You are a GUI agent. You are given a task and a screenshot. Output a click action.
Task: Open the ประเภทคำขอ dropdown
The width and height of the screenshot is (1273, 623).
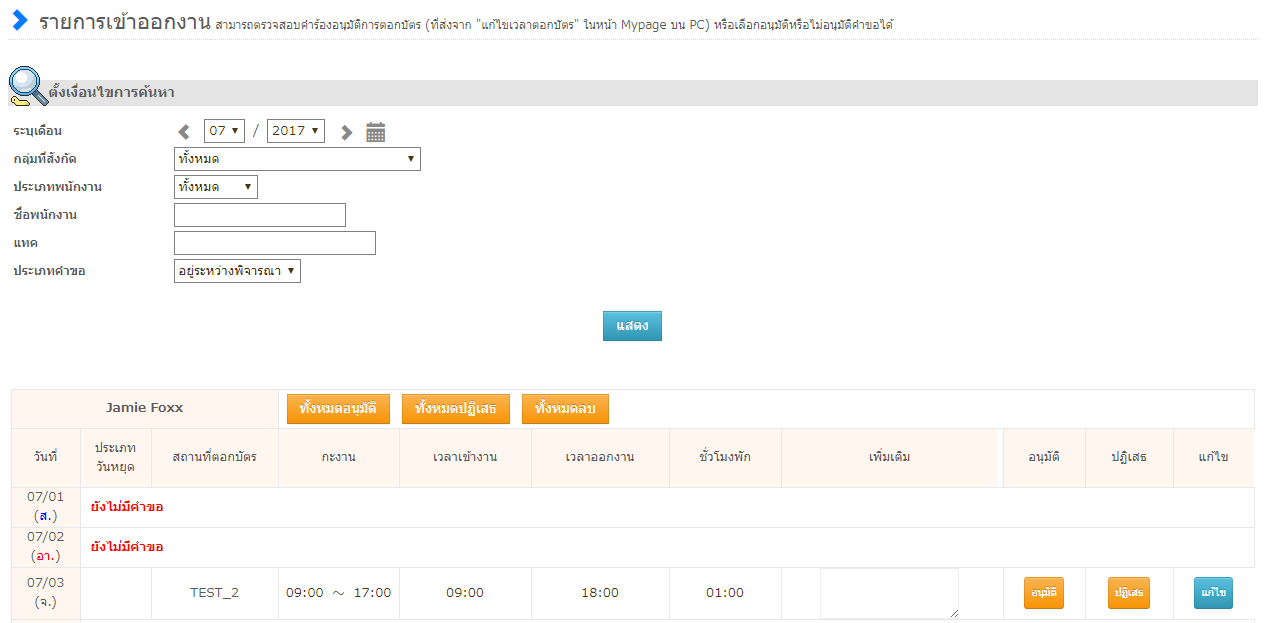(237, 271)
